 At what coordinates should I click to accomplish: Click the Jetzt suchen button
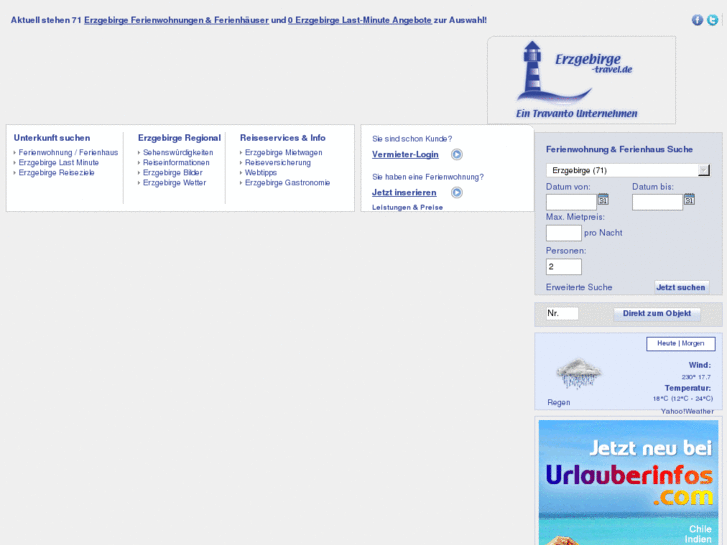[681, 287]
